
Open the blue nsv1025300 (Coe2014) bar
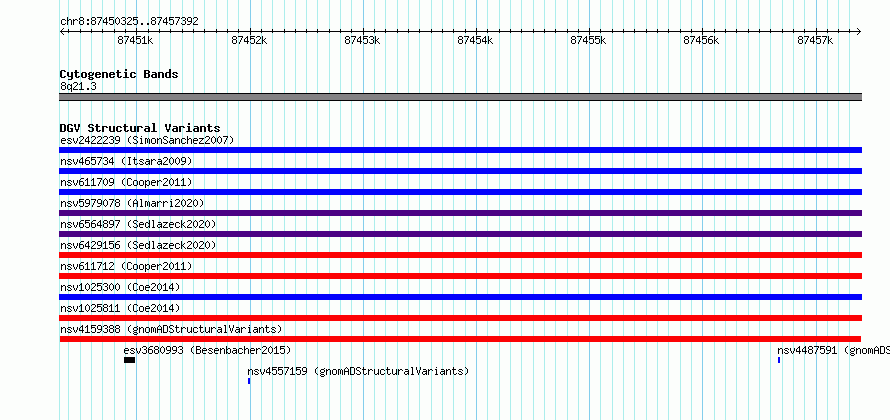tap(460, 297)
